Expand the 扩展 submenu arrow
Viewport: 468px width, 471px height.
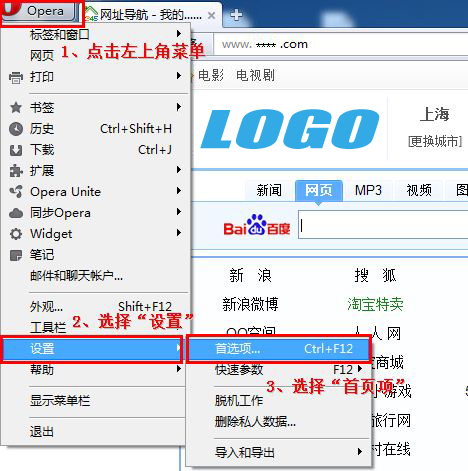pos(179,170)
